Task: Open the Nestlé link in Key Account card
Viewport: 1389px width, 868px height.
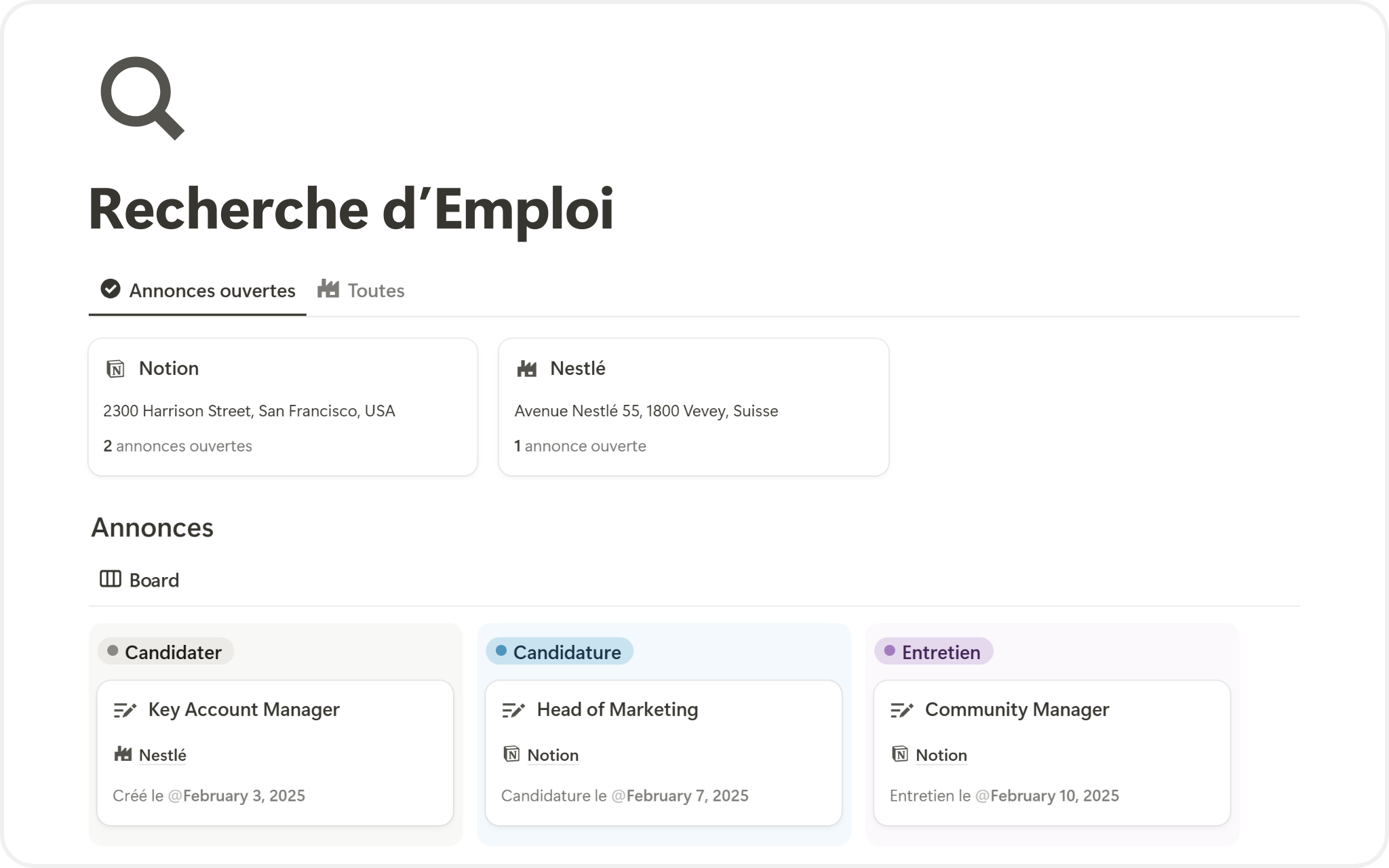Action: coord(162,755)
